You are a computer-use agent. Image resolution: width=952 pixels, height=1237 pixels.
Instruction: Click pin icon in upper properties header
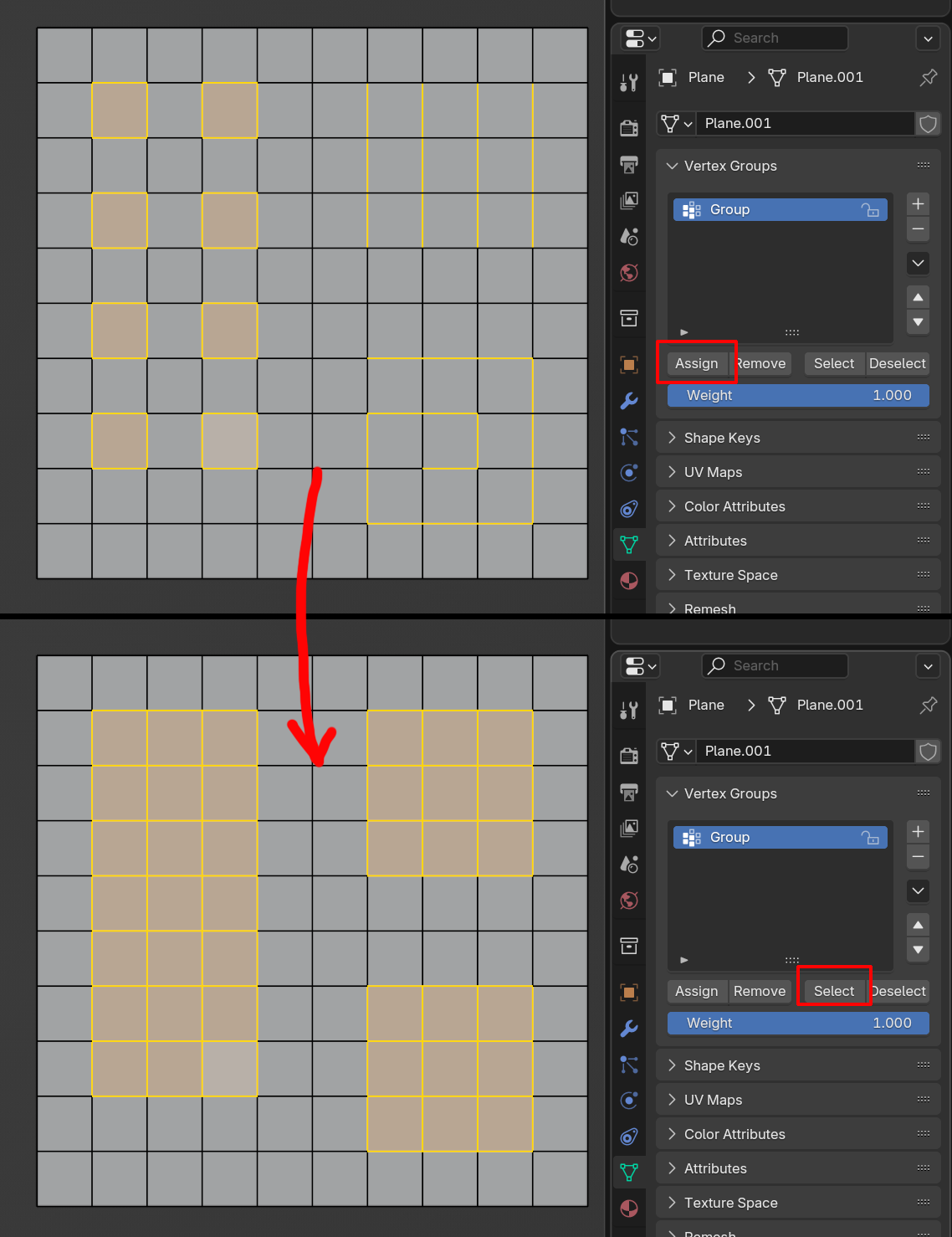coord(929,78)
